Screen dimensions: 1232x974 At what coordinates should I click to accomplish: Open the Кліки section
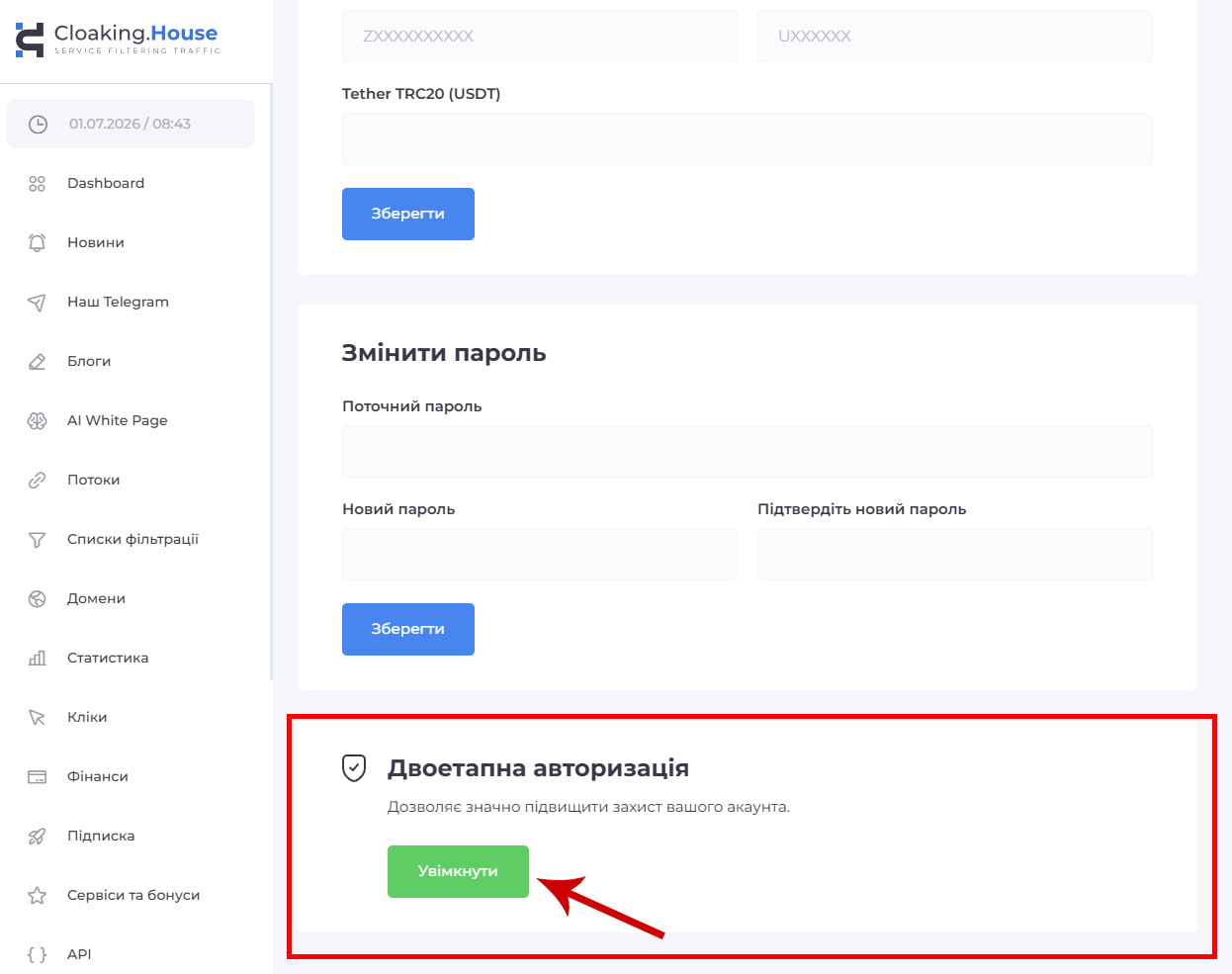pos(87,717)
